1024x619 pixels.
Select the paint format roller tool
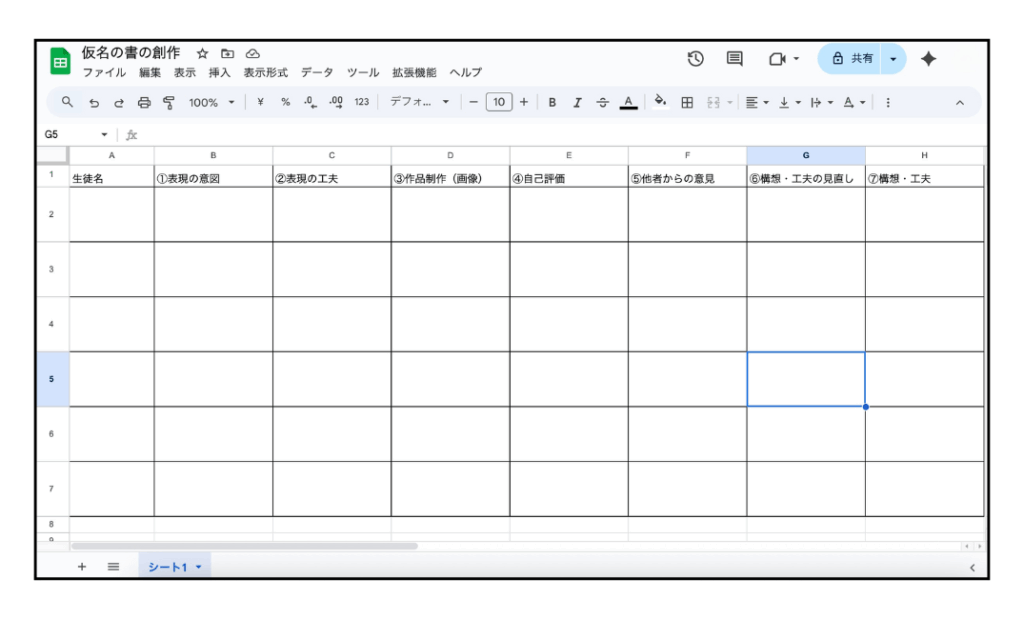168,102
